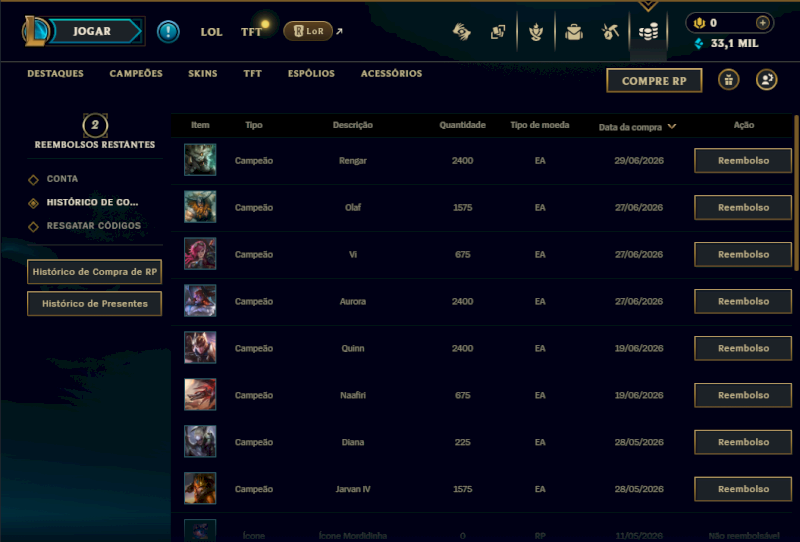Select Resgatar Códigos sidebar option

[93, 226]
